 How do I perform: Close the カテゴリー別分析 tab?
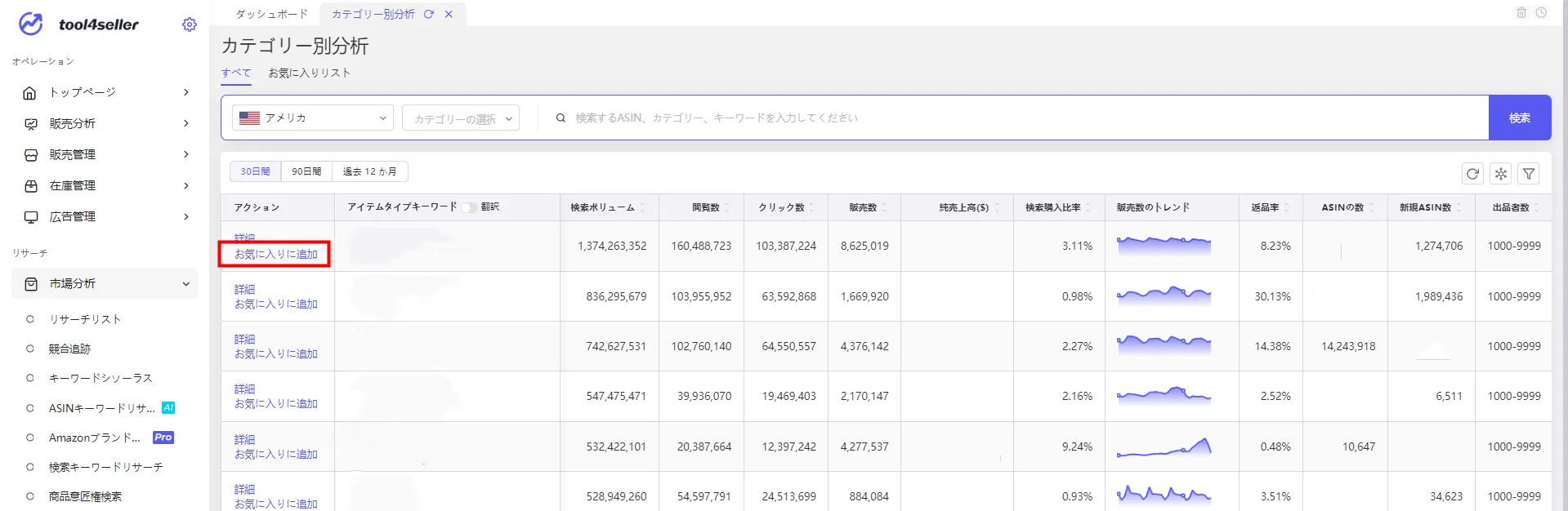coord(449,14)
